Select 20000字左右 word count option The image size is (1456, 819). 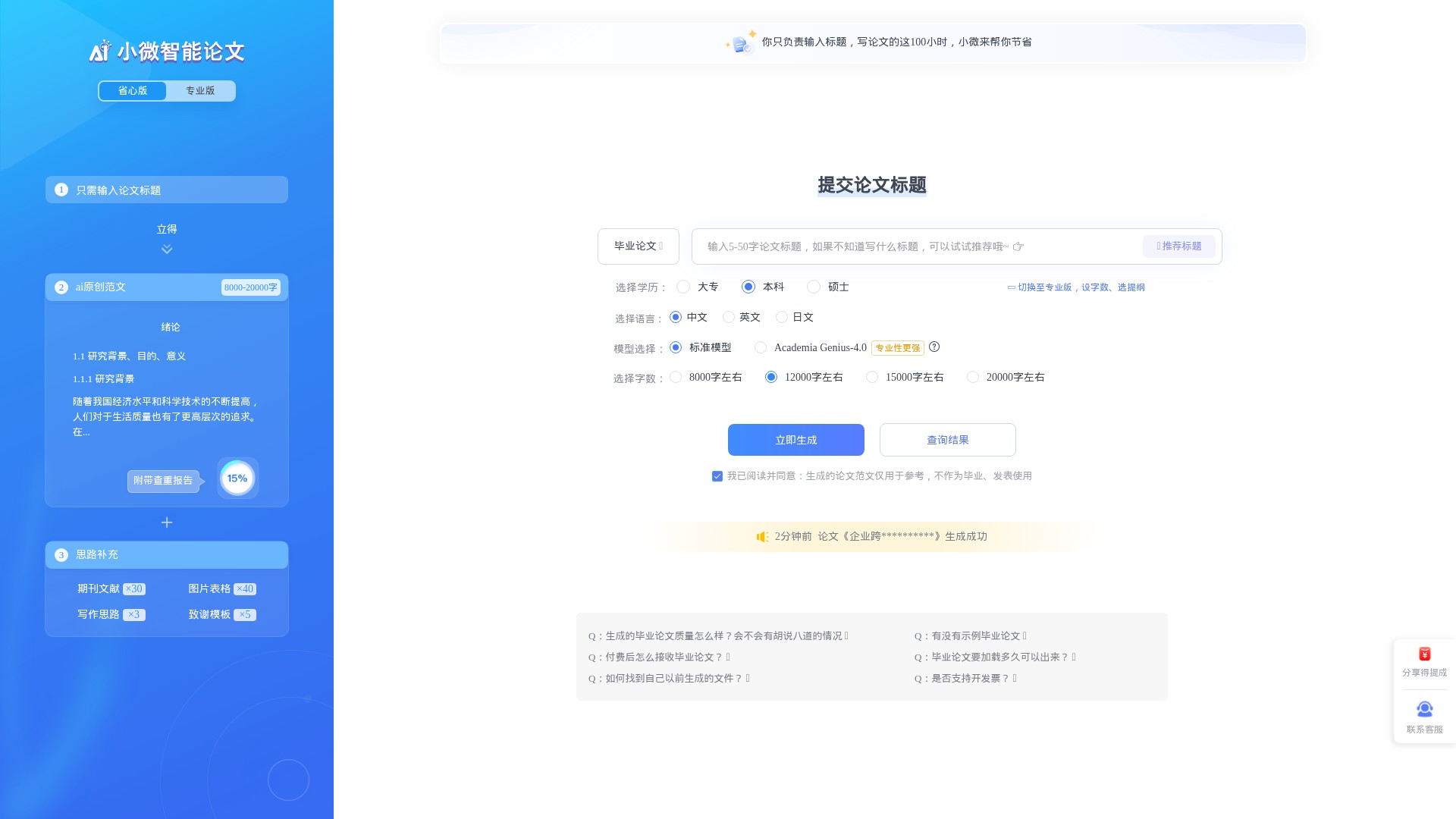coord(973,377)
